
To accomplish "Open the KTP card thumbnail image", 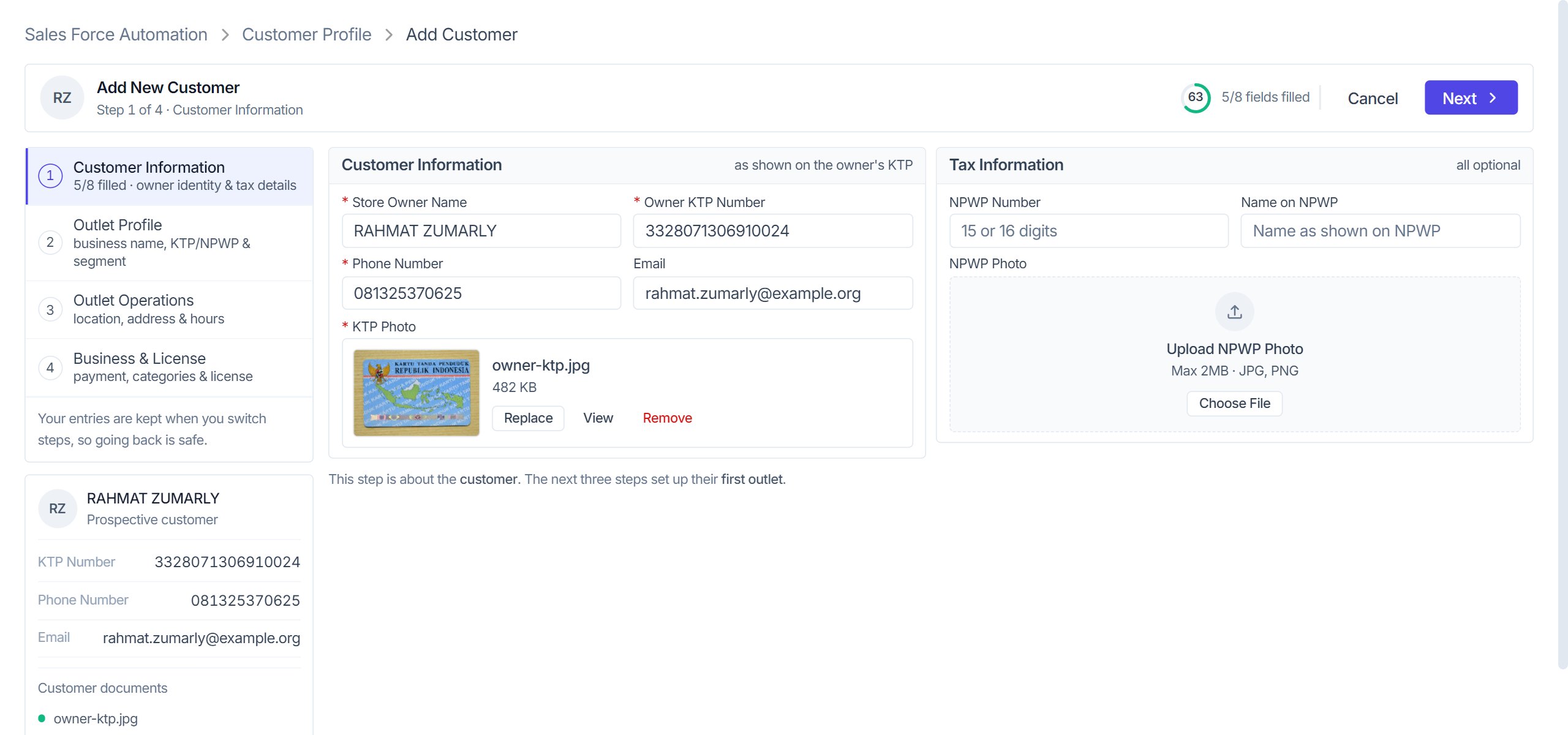I will coord(417,393).
